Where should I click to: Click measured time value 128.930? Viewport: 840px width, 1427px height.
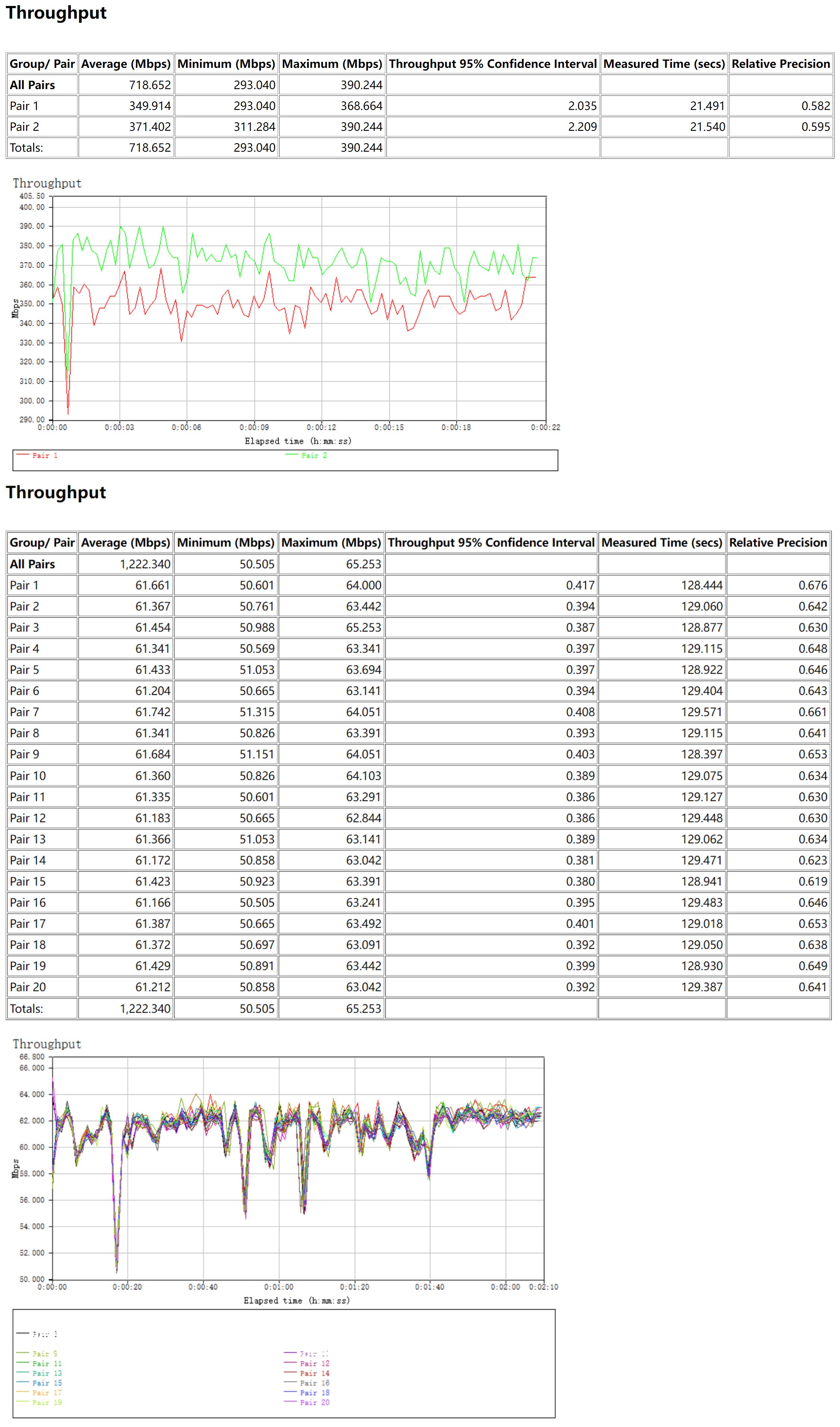coord(702,967)
